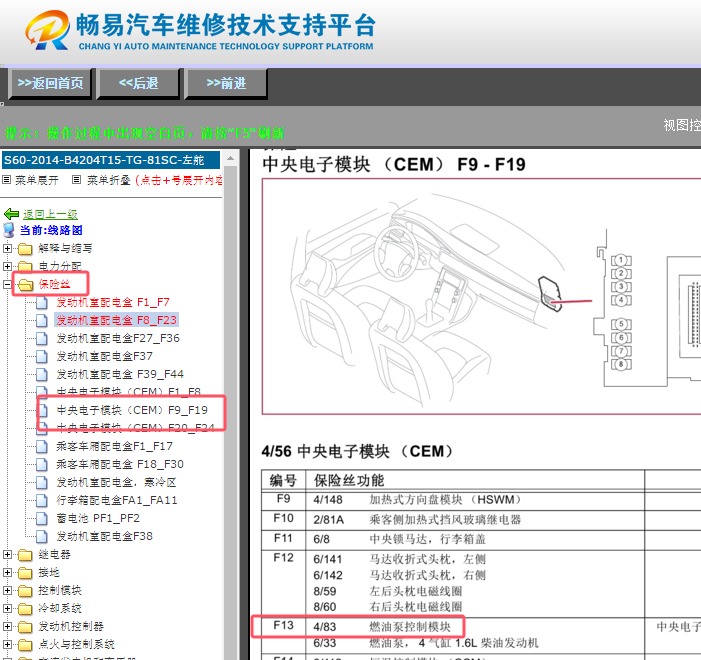Image resolution: width=701 pixels, height=660 pixels.
Task: Click the 发动机控制器 folder icon
Action: click(x=25, y=626)
